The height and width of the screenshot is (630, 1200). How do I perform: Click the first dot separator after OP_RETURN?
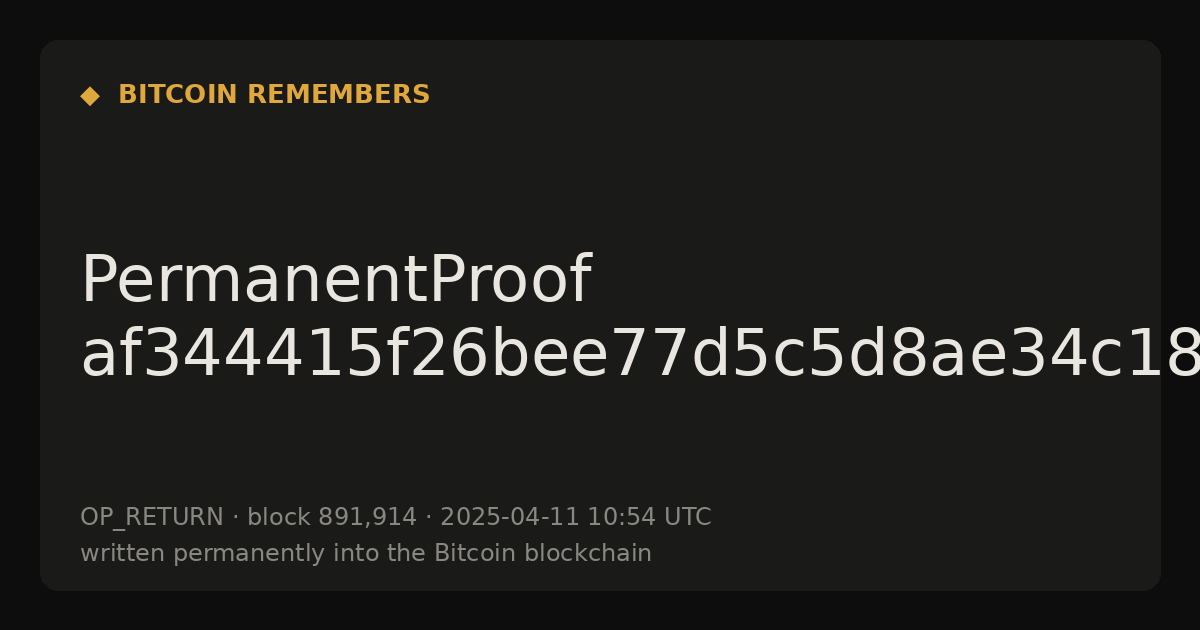tap(235, 518)
